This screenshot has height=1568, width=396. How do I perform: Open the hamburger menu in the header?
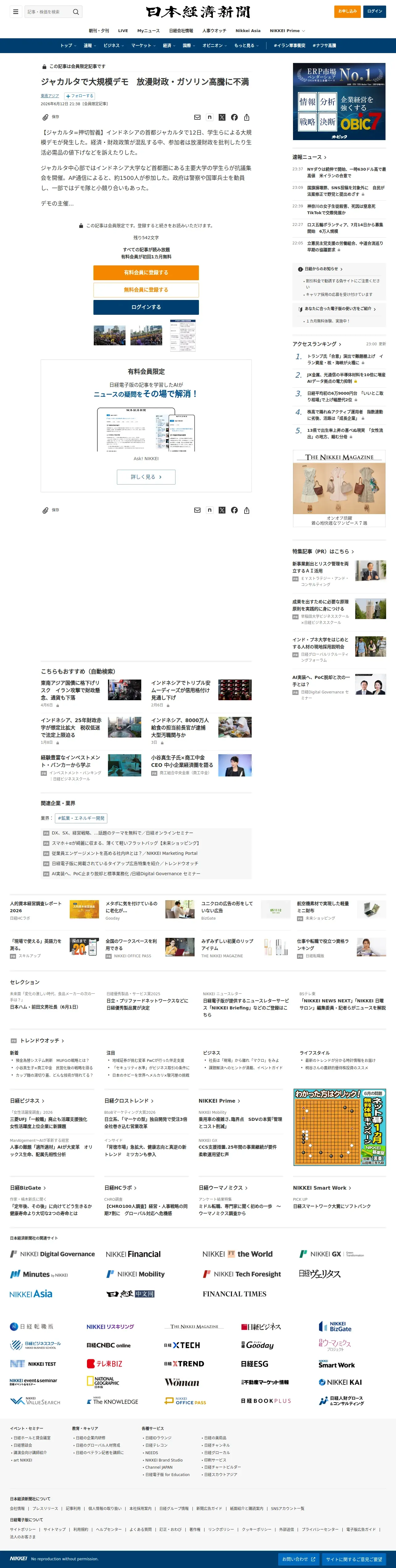[15, 11]
